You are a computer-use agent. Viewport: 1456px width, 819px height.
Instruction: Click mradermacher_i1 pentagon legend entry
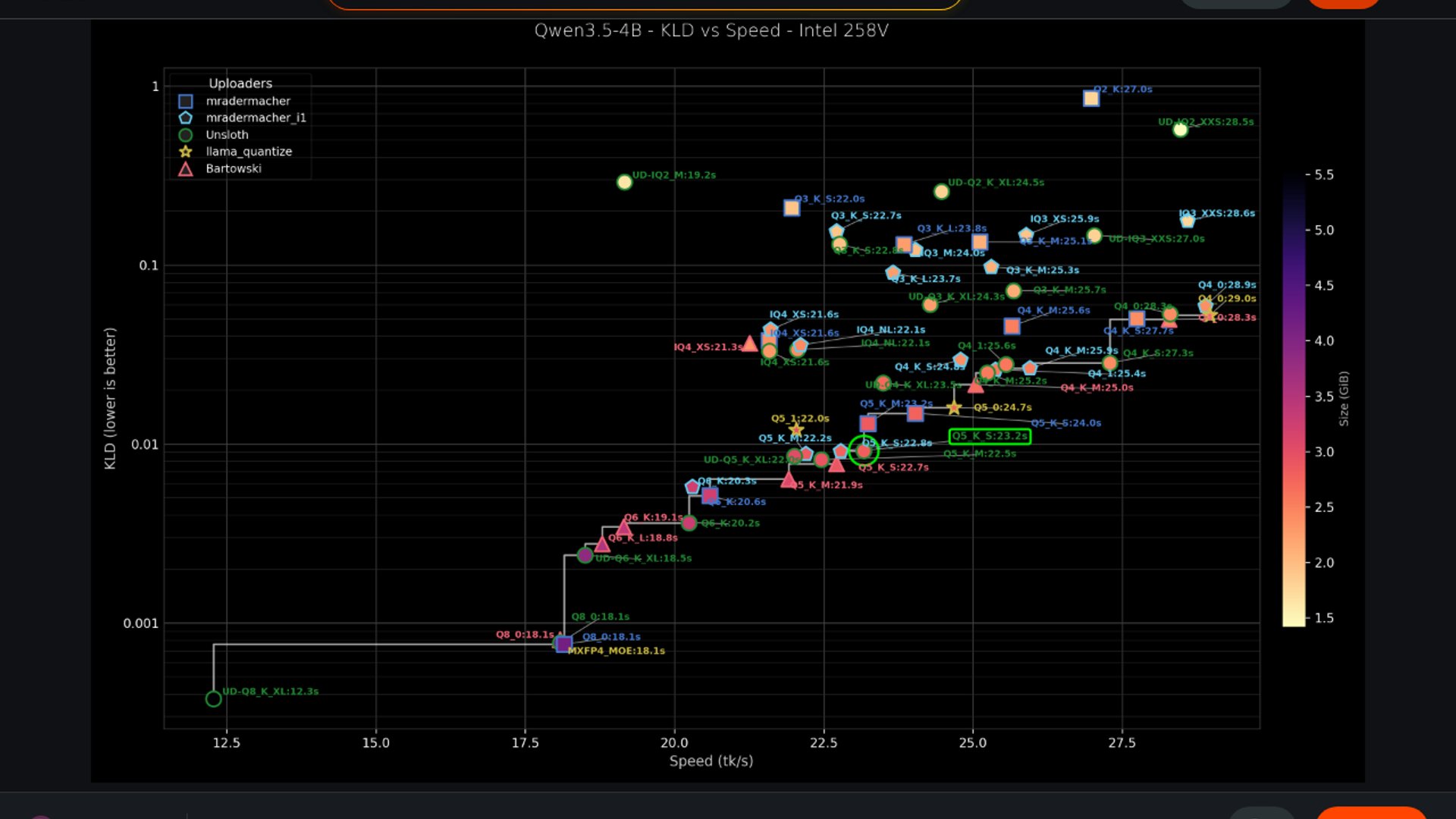click(x=186, y=118)
